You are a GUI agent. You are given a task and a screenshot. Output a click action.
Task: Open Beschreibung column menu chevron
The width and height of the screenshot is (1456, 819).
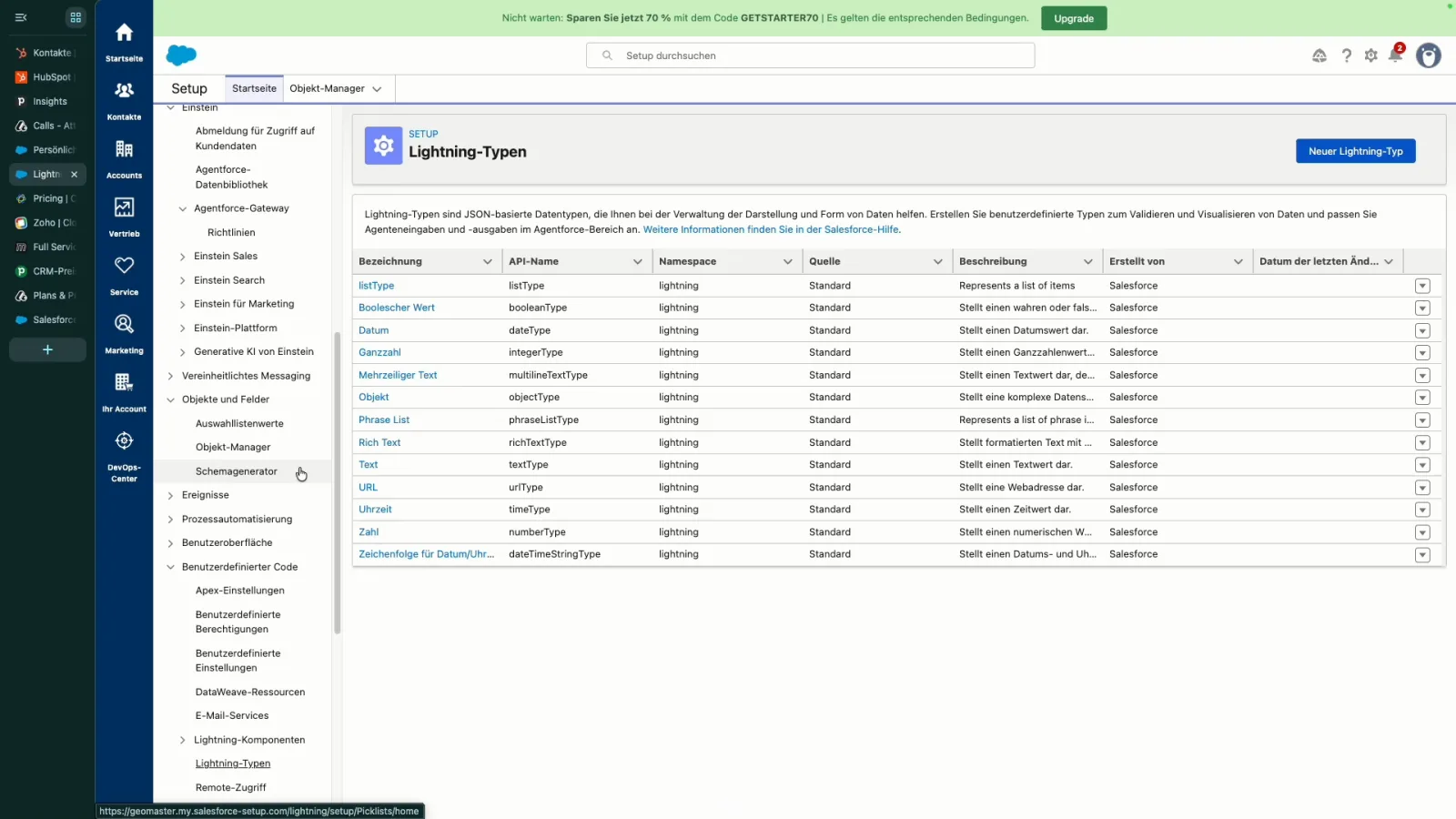click(1087, 262)
